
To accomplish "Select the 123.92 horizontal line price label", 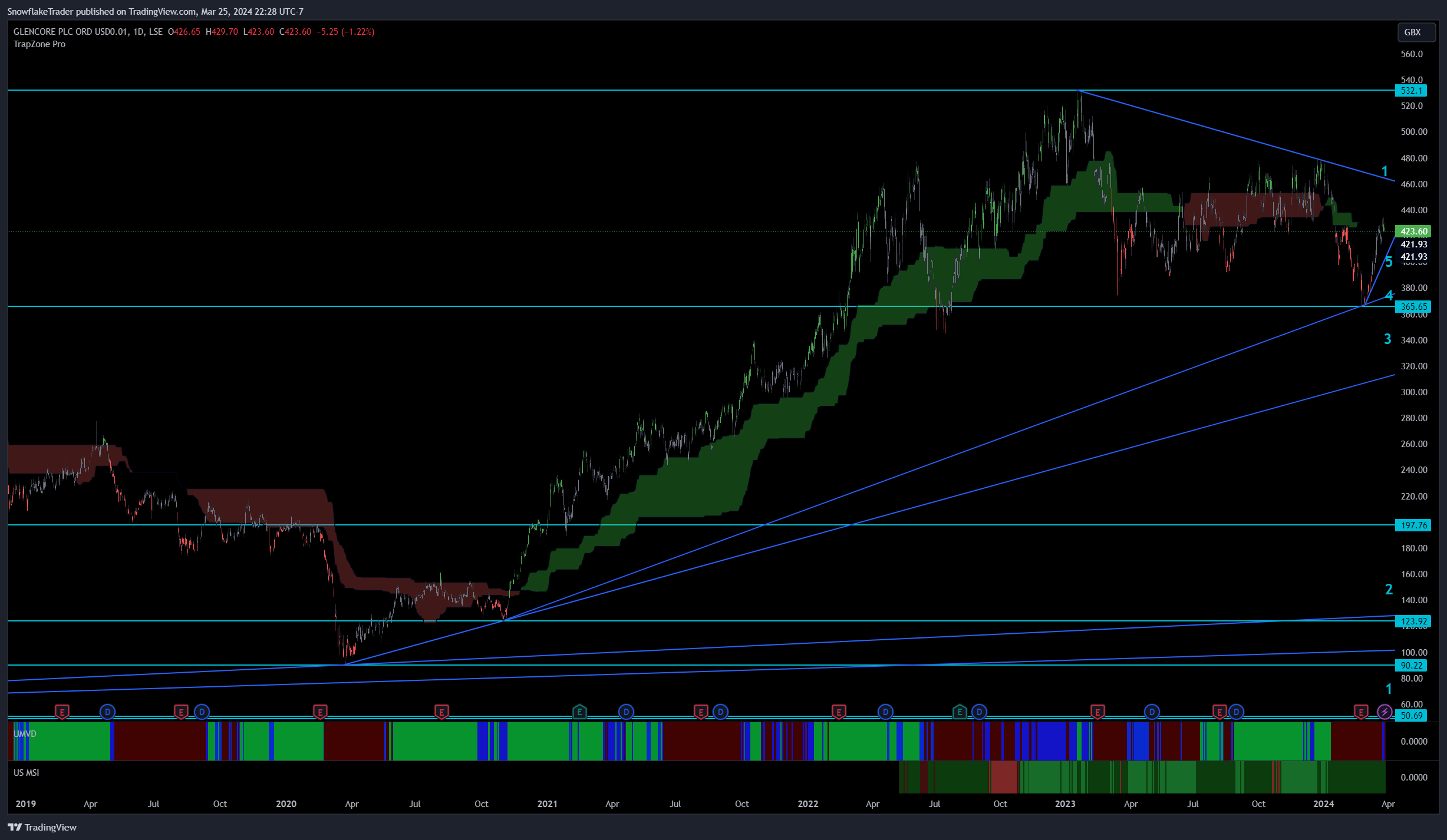I will pyautogui.click(x=1413, y=621).
